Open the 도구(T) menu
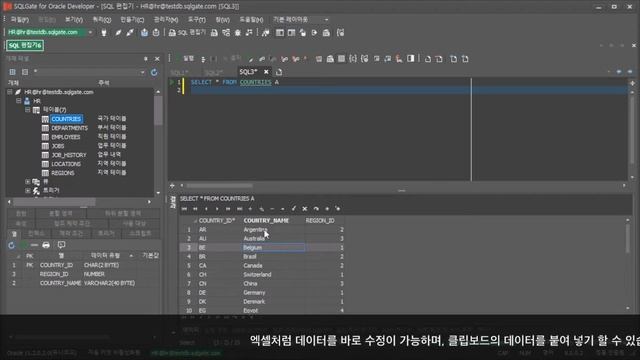Image resolution: width=640 pixels, height=360 pixels. tap(197, 20)
